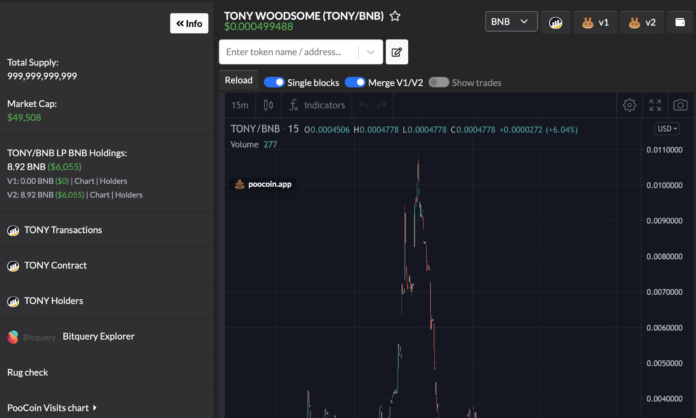Open V2 Holders link
The image size is (696, 418).
pos(129,195)
